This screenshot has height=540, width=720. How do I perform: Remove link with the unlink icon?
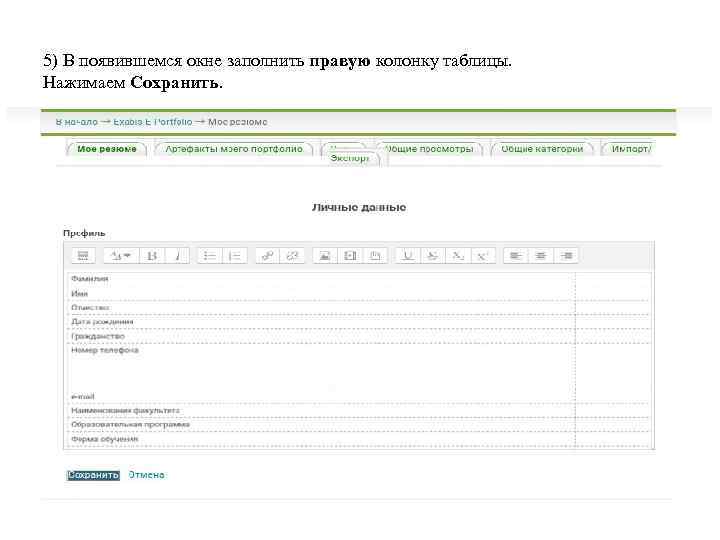click(292, 256)
